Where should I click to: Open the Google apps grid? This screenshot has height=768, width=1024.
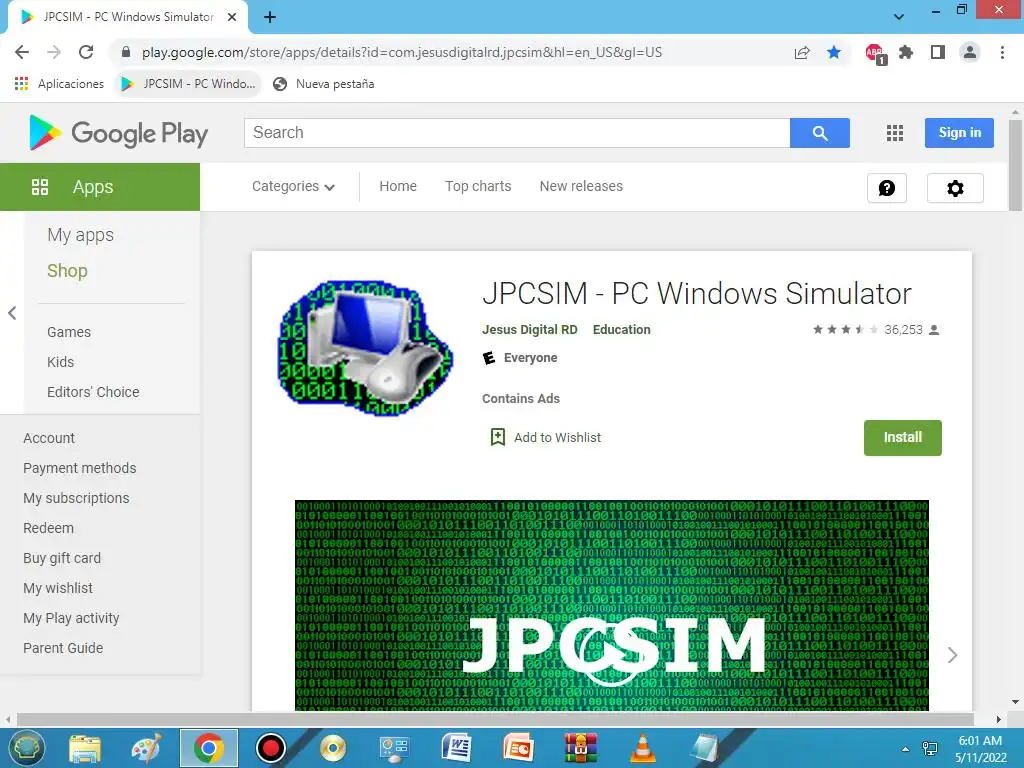click(x=895, y=133)
